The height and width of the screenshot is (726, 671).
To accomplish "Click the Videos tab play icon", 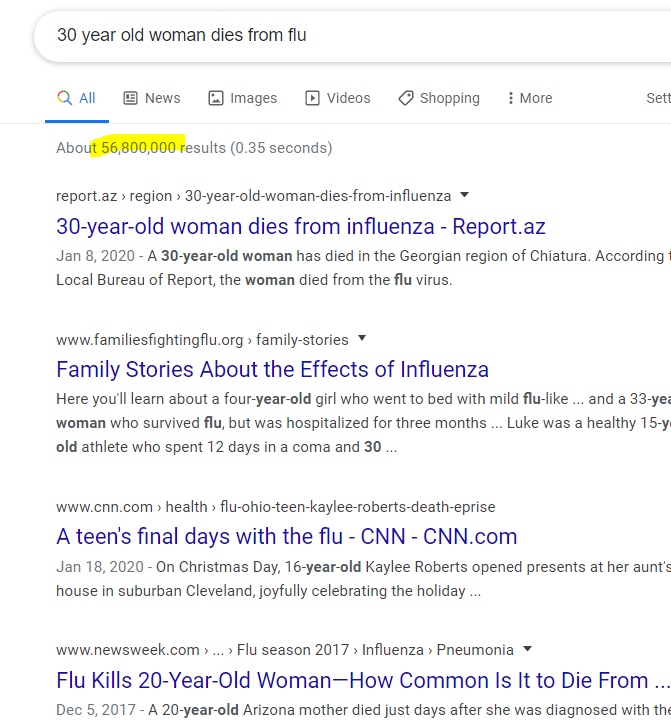I will click(x=312, y=98).
